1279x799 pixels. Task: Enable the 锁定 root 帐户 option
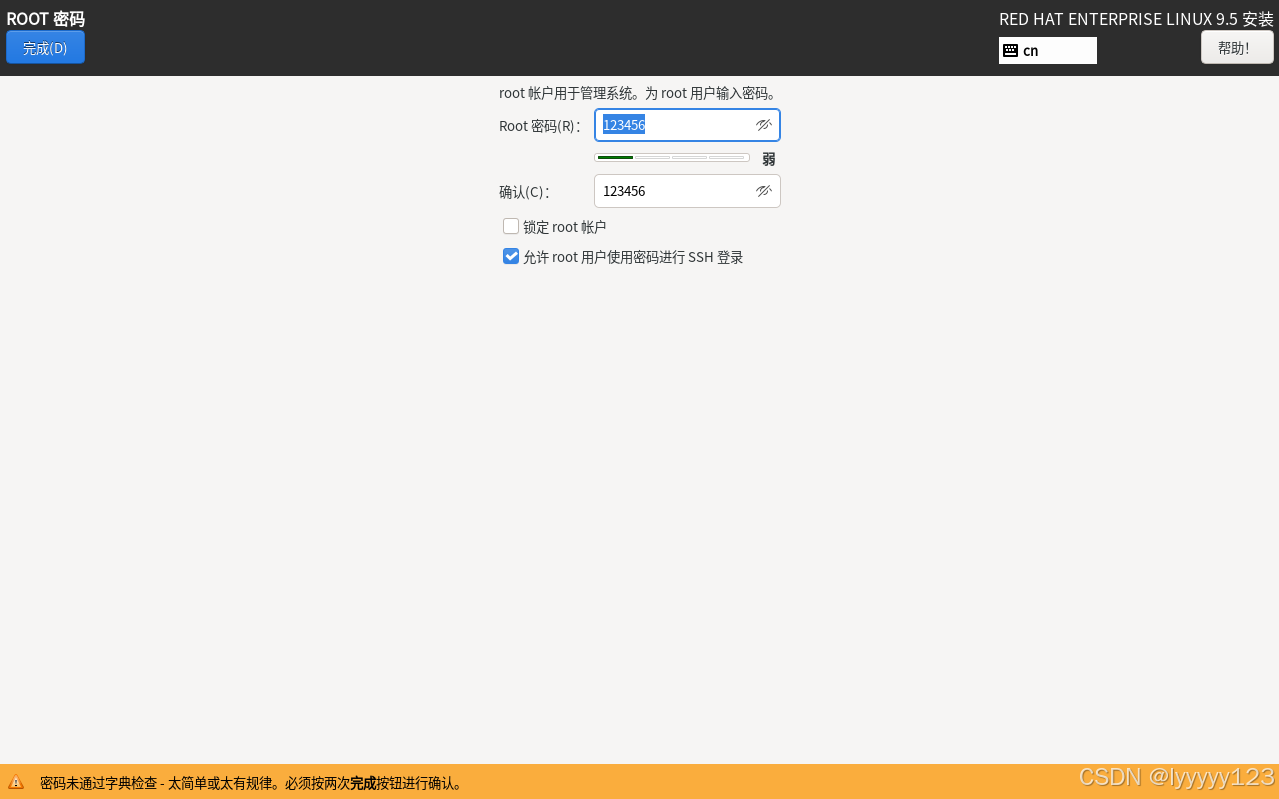coord(511,226)
